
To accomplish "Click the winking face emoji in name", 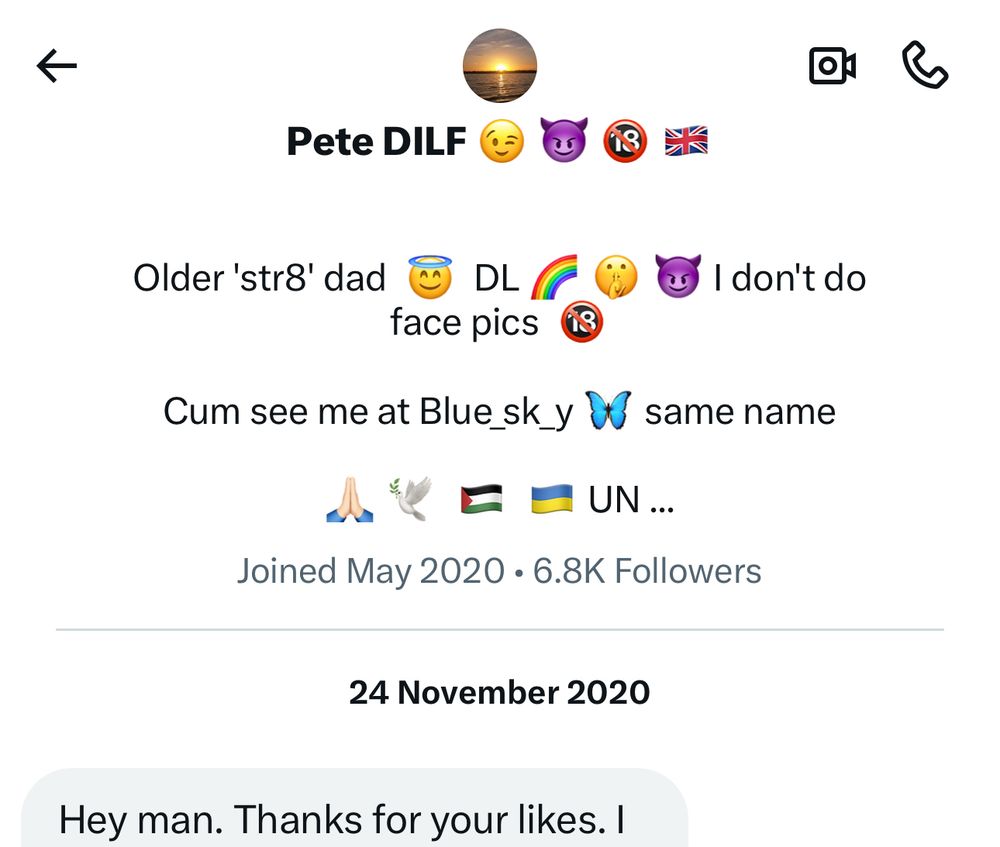I will point(502,143).
